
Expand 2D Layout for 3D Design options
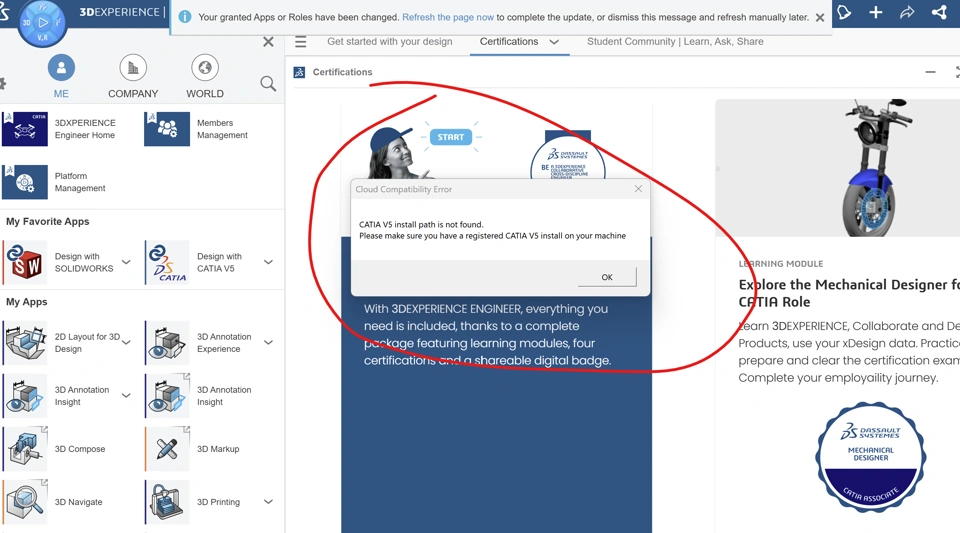pos(126,342)
